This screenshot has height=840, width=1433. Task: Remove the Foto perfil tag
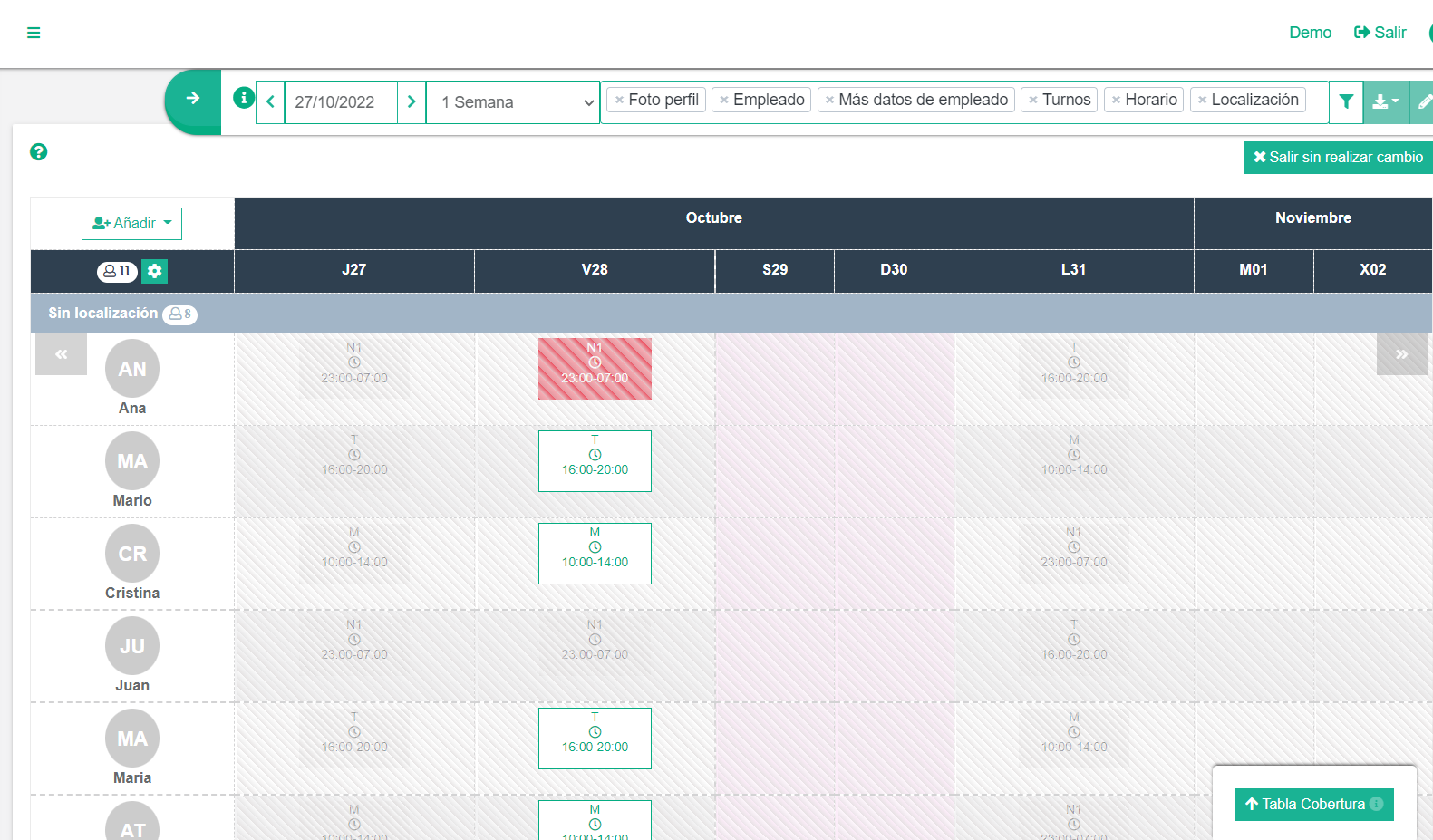coord(619,101)
